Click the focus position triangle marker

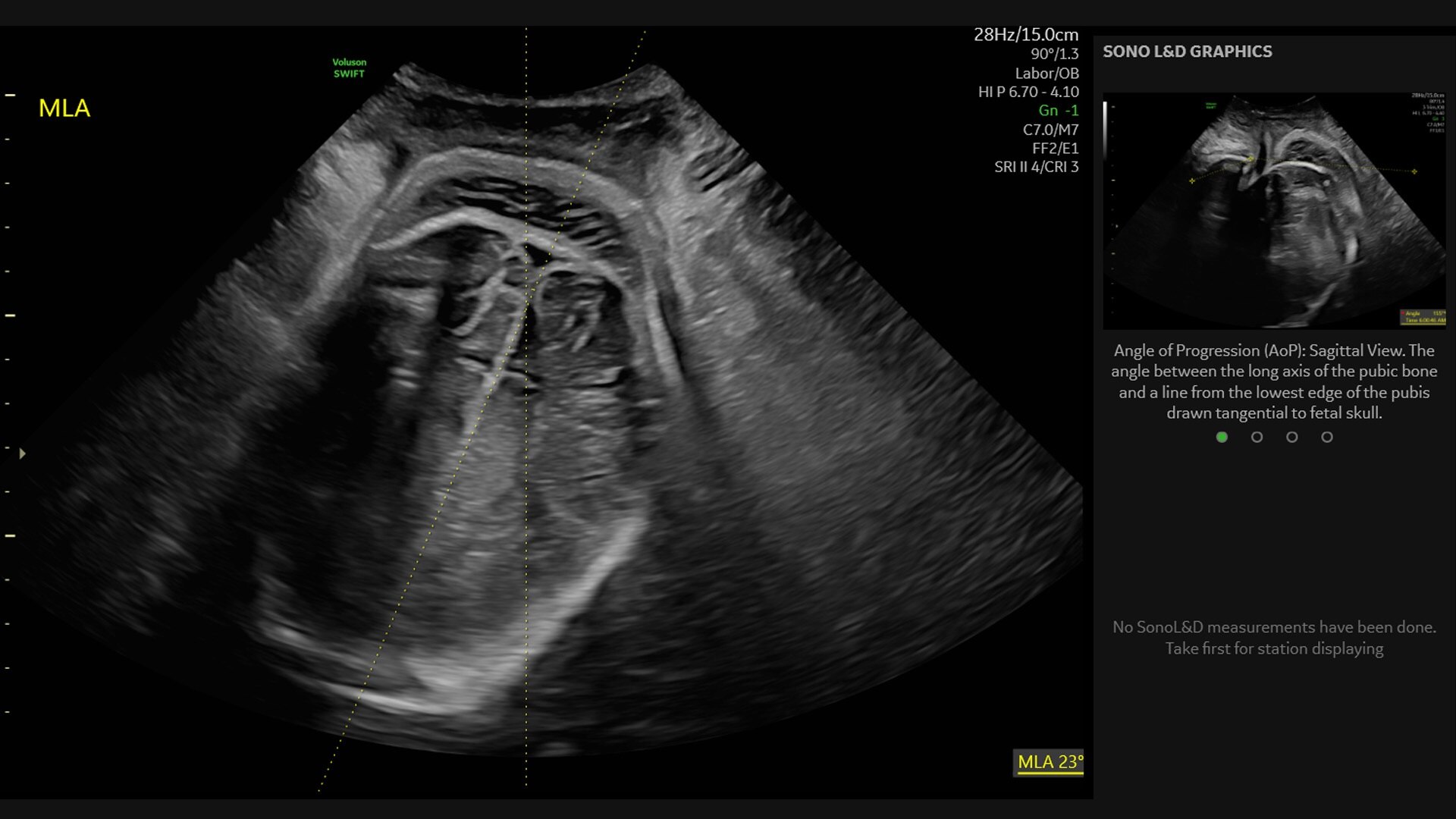pyautogui.click(x=23, y=453)
